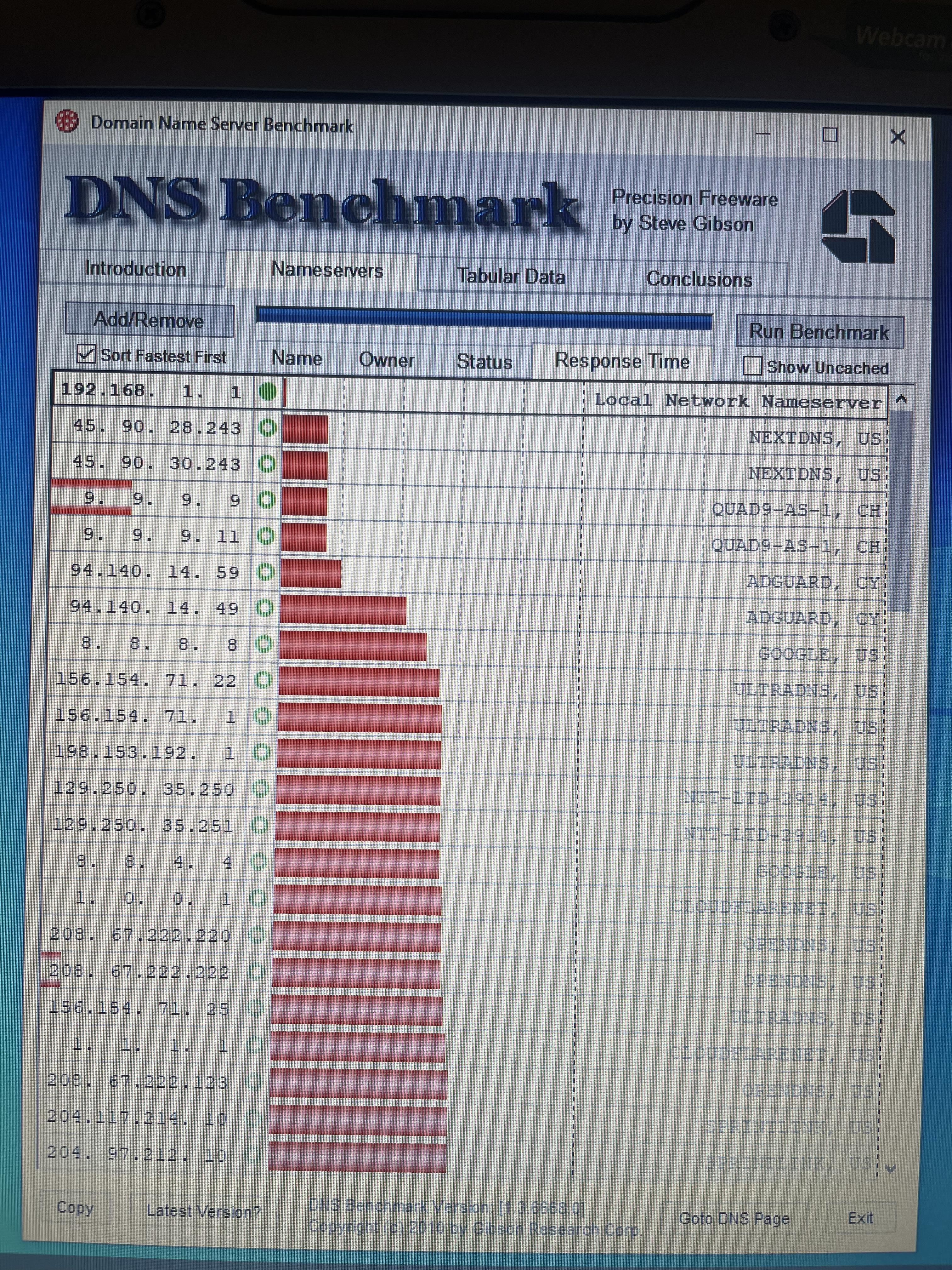952x1270 pixels.
Task: Click status circle for 9.9.9.9
Action: tap(266, 500)
